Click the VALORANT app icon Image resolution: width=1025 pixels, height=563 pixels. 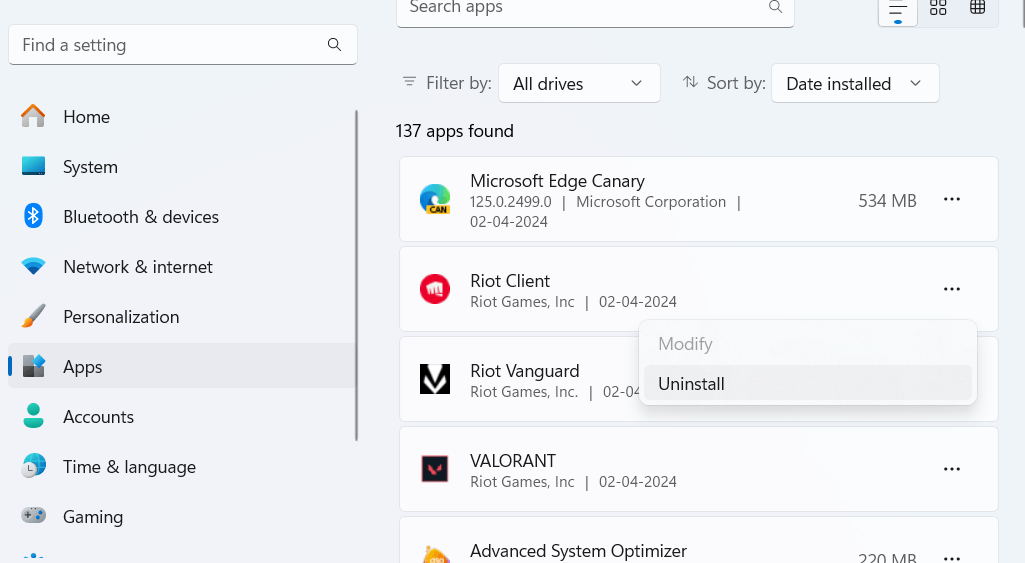(x=435, y=470)
